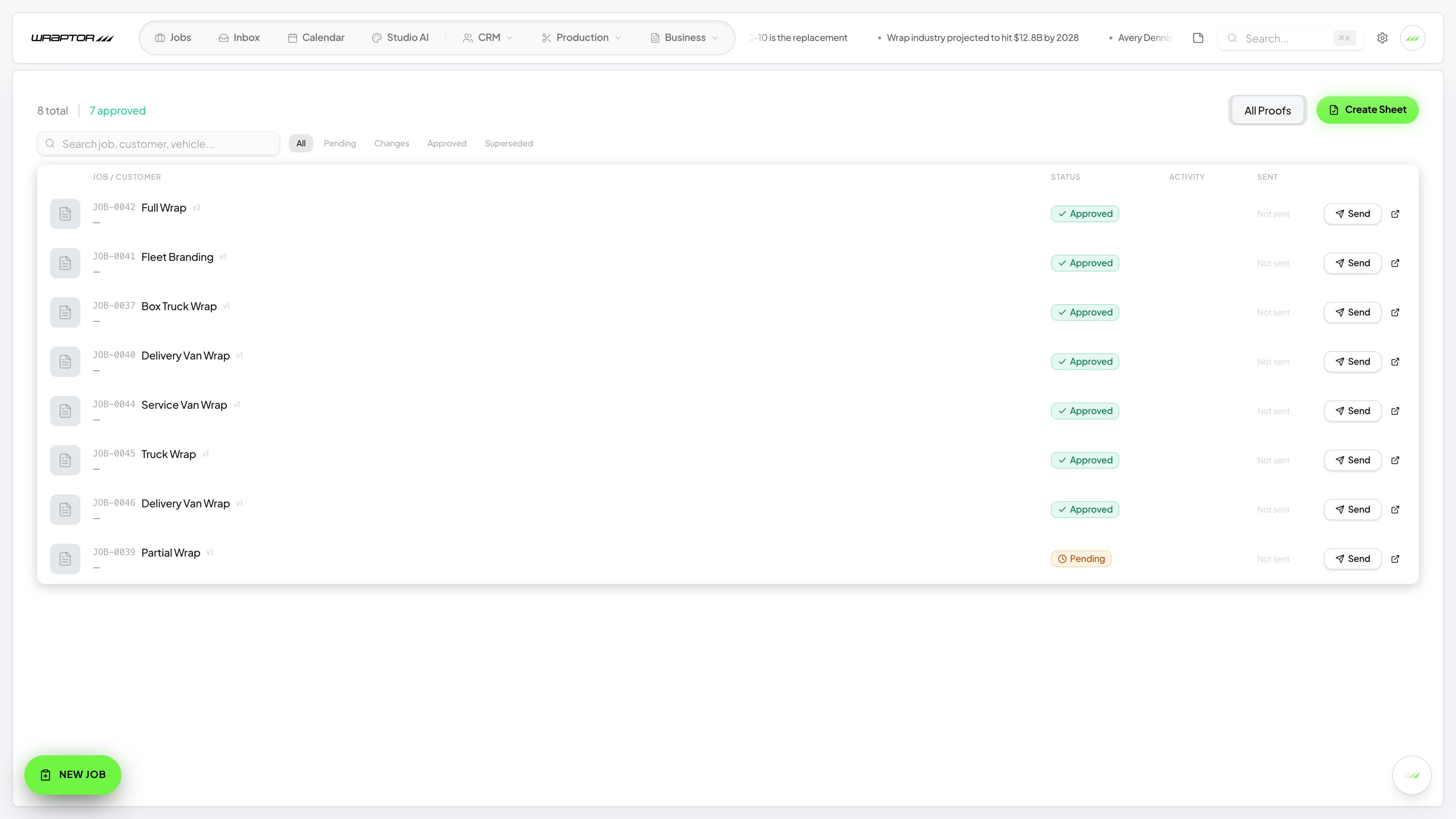The image size is (1456, 819).
Task: Open JOB-0045 proof in new window
Action: 1395,460
